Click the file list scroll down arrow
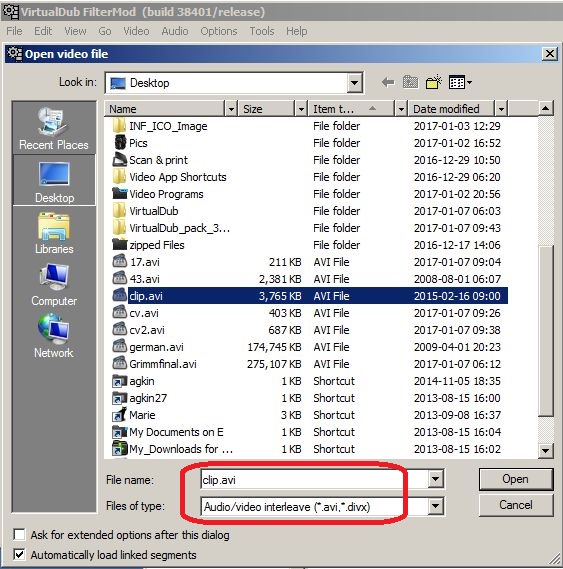The height and width of the screenshot is (569, 563). click(x=545, y=451)
